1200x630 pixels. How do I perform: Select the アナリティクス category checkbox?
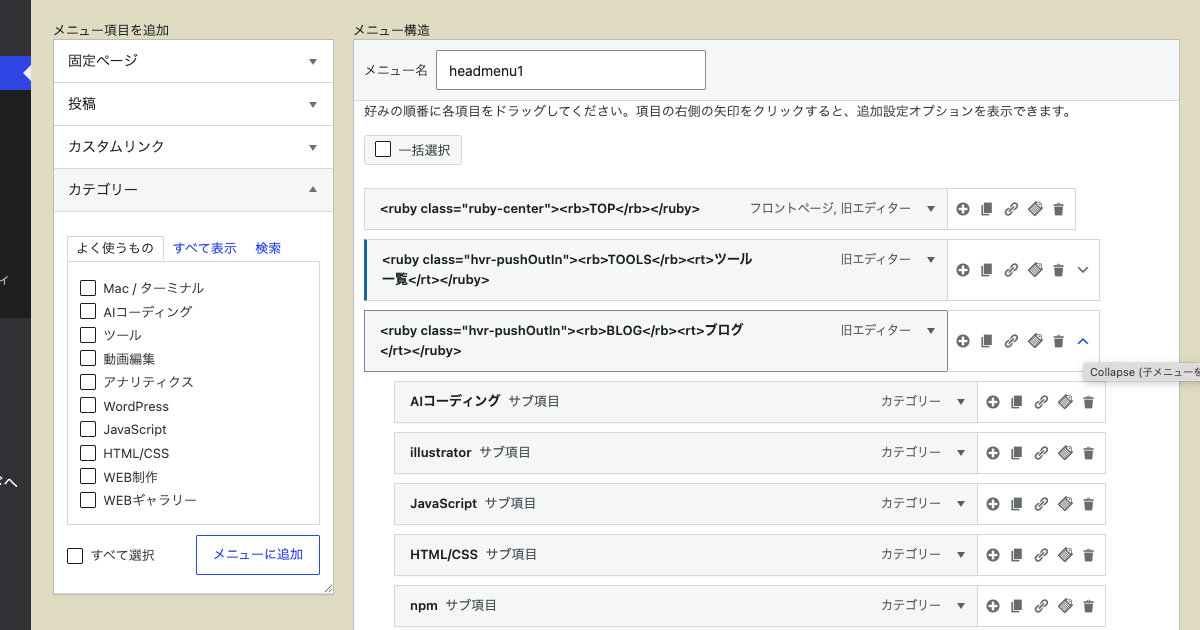pyautogui.click(x=88, y=382)
